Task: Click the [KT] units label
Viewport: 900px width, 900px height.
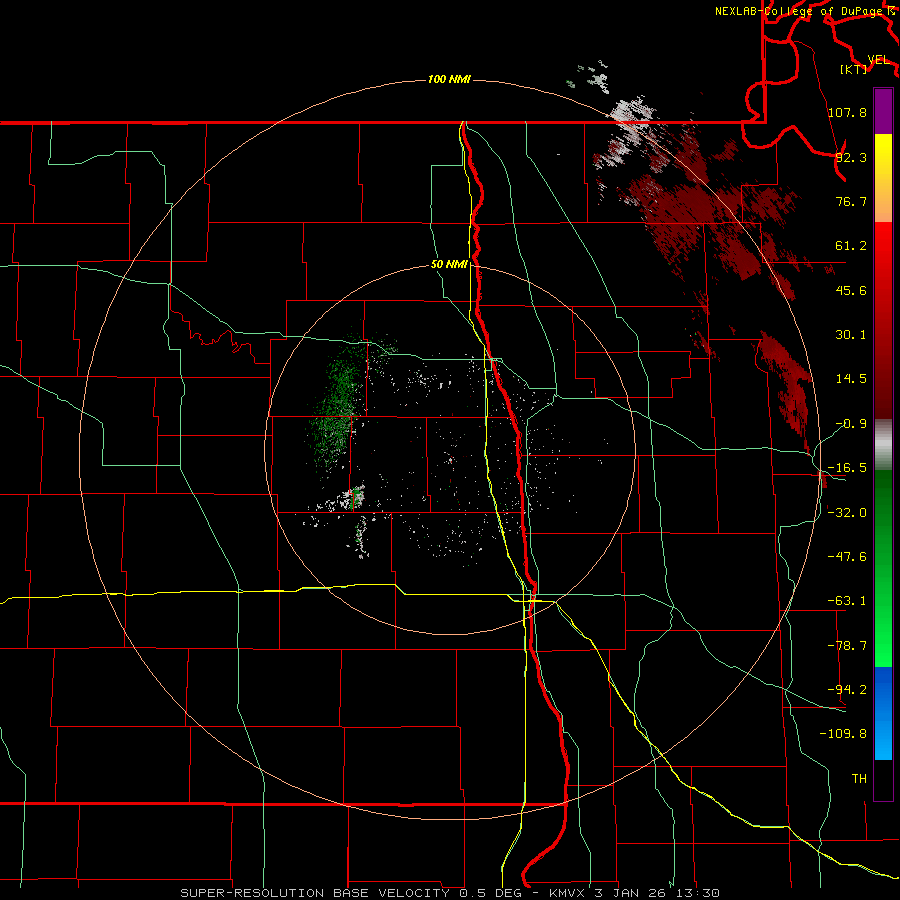Action: tap(854, 69)
